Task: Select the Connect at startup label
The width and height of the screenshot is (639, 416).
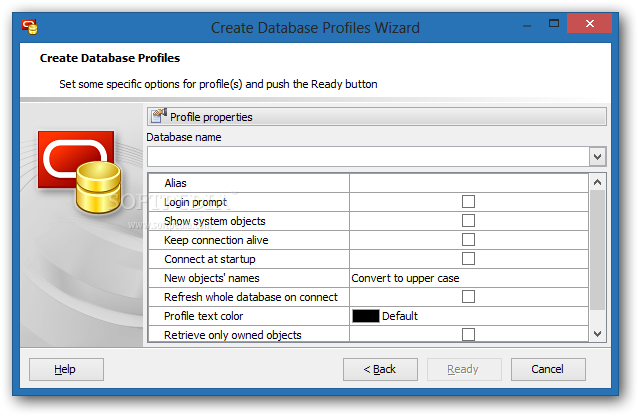Action: [x=209, y=259]
